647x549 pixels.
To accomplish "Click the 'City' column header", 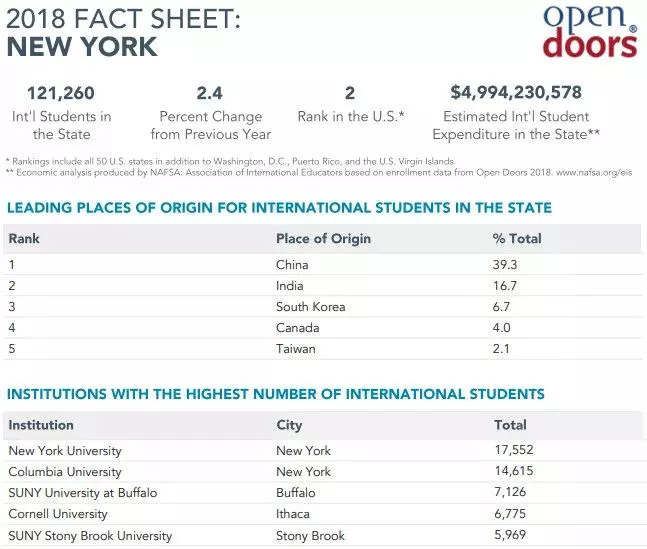I will [289, 426].
